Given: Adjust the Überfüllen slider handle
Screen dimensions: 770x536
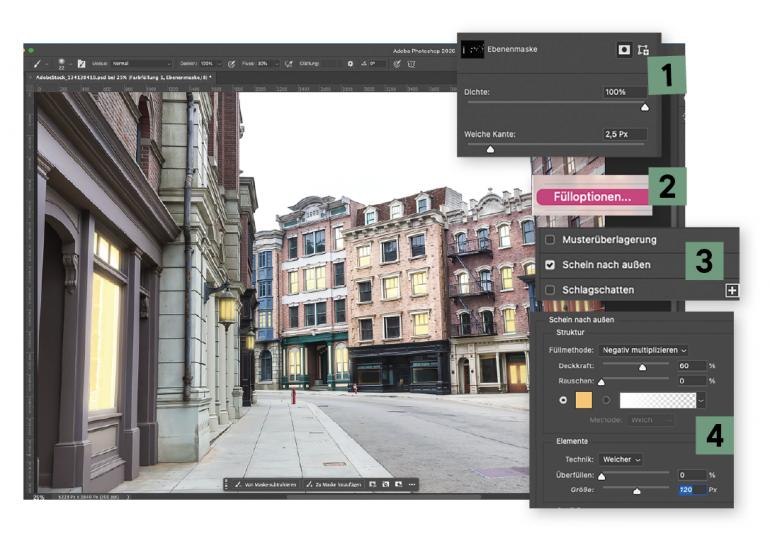Looking at the screenshot, I should tap(602, 476).
